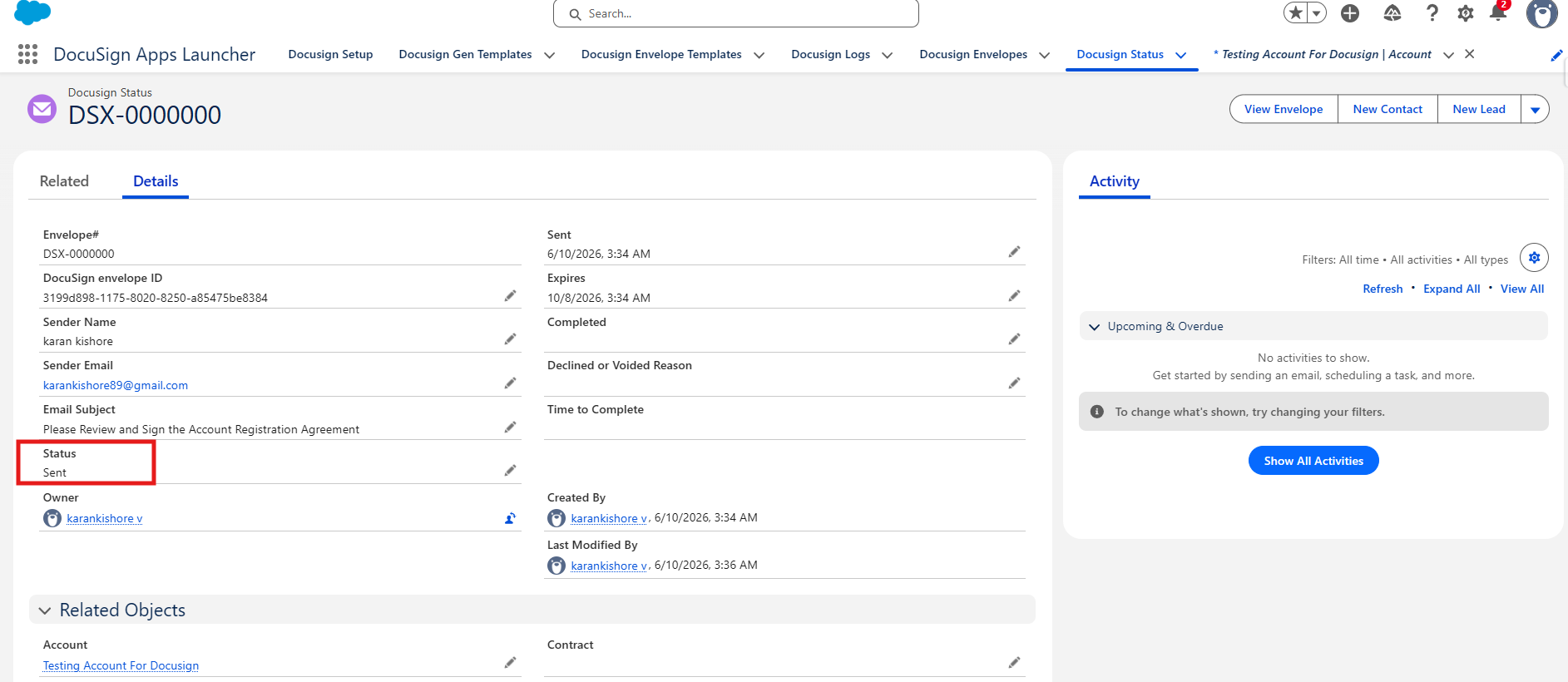This screenshot has height=682, width=1568.
Task: Open Docusign Gen Templates dropdown chevron
Action: (x=550, y=55)
